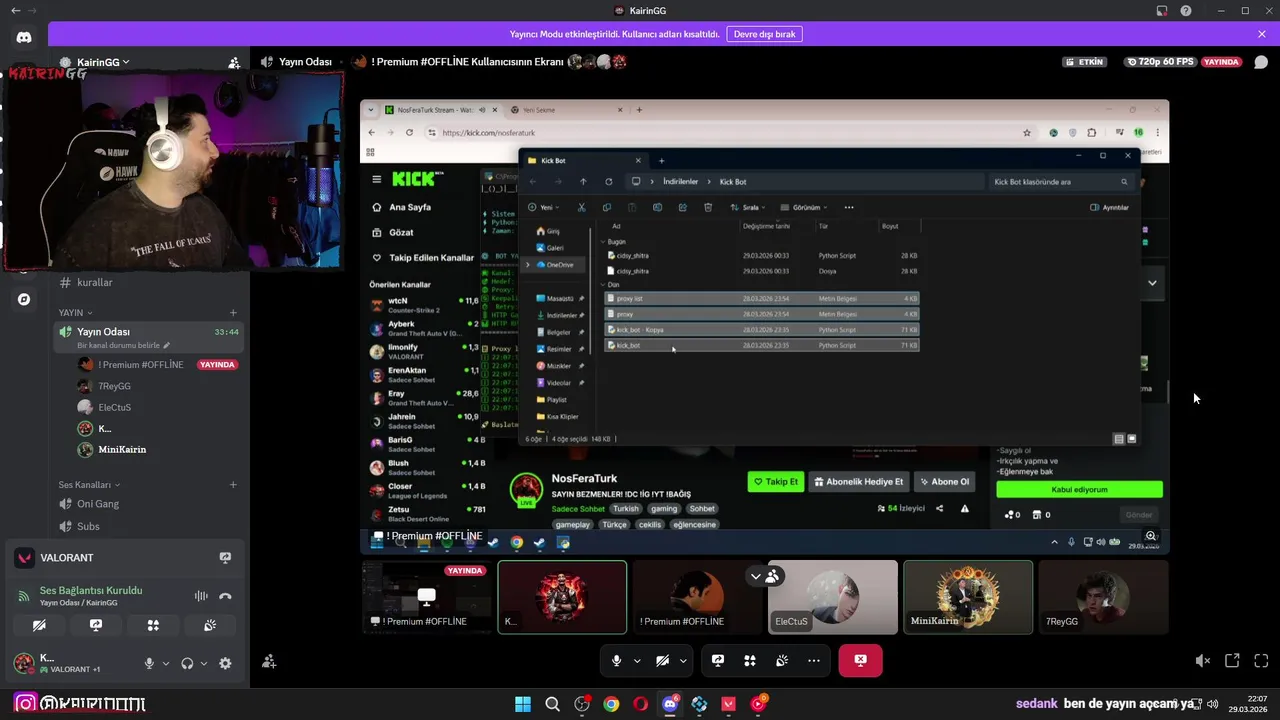
Task: Click the ETKİN status badge
Action: pos(1085,62)
